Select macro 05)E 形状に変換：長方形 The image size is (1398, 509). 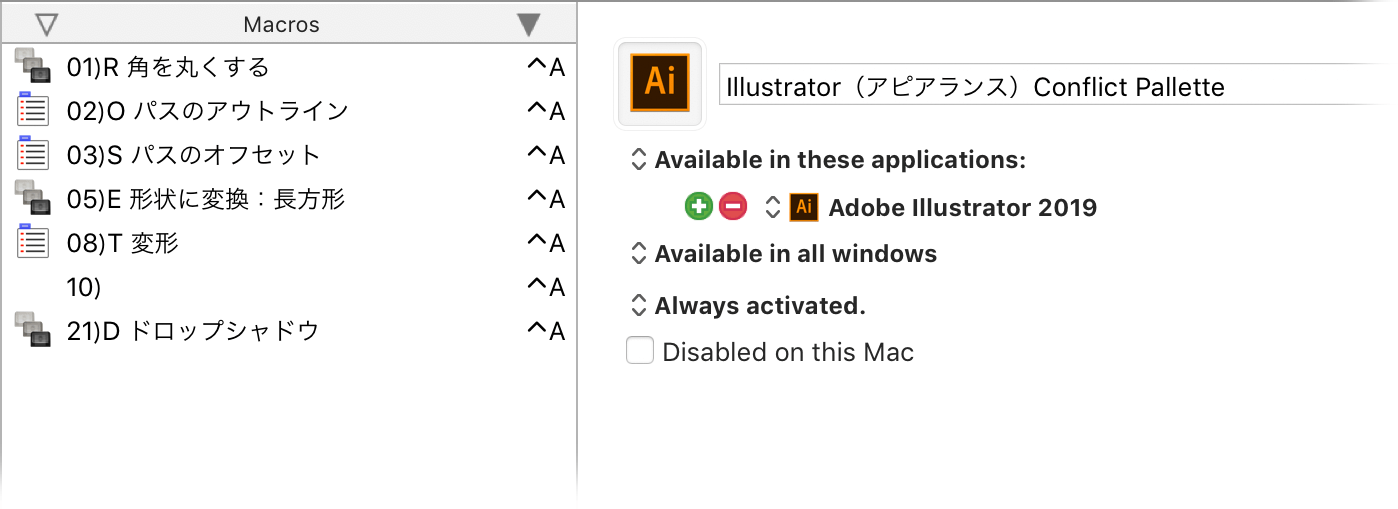click(289, 198)
